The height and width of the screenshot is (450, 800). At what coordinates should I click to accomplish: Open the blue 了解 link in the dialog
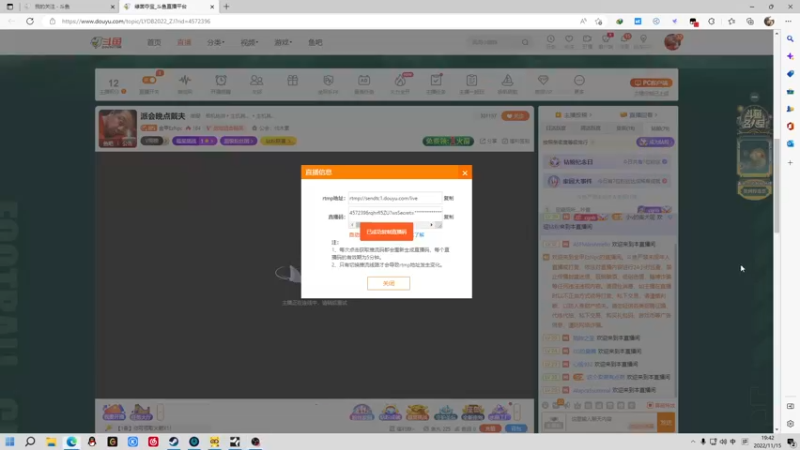coord(419,235)
